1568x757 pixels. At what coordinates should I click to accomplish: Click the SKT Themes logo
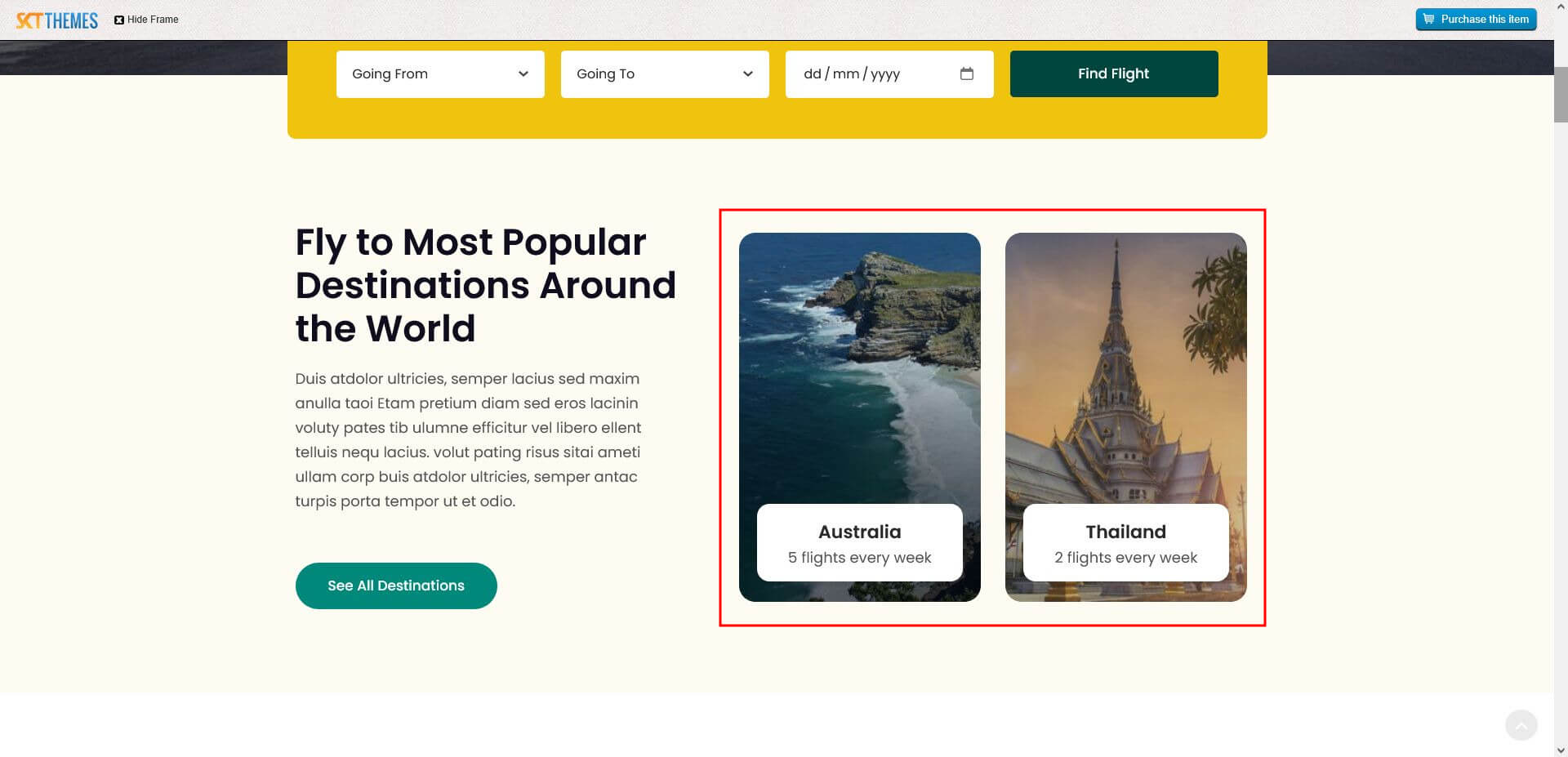point(57,20)
